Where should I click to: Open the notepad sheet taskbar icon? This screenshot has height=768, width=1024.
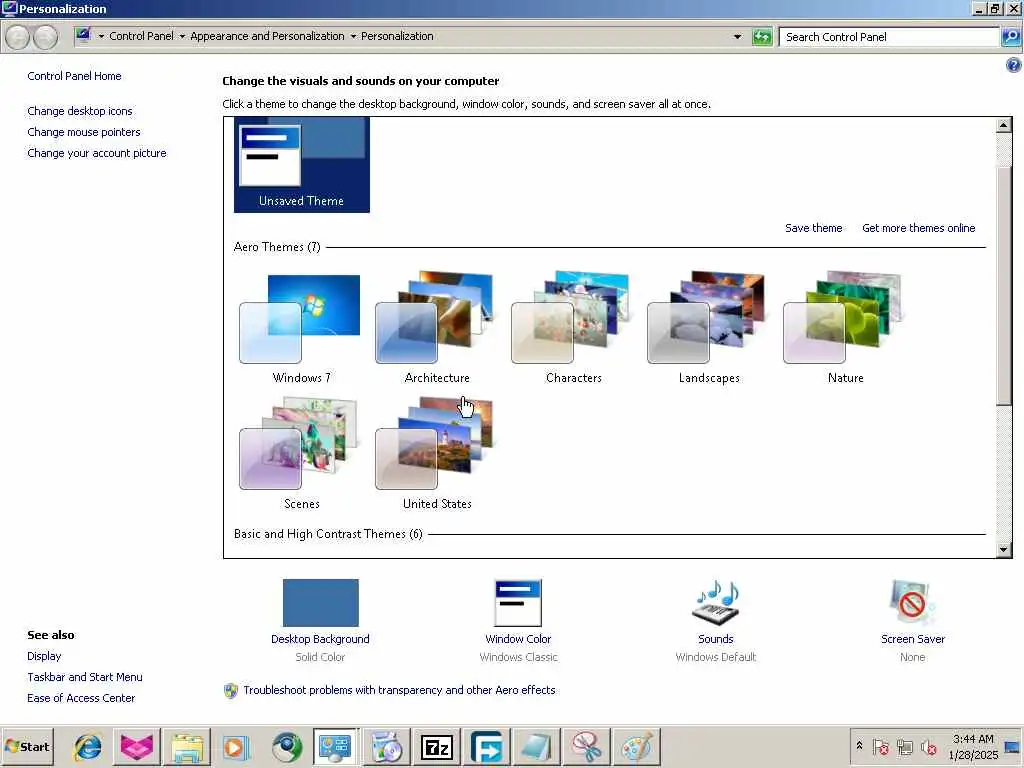tap(536, 746)
